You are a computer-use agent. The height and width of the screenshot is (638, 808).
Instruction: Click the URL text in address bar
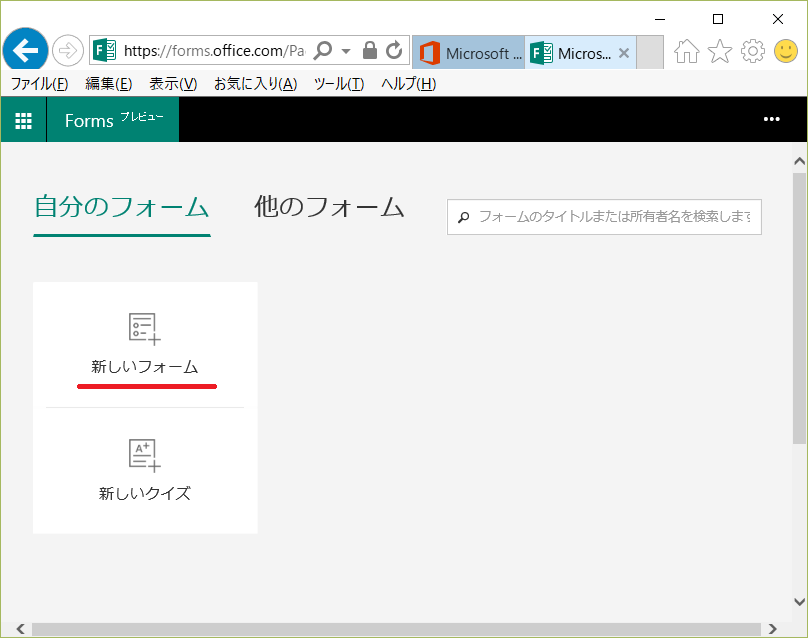tap(214, 51)
